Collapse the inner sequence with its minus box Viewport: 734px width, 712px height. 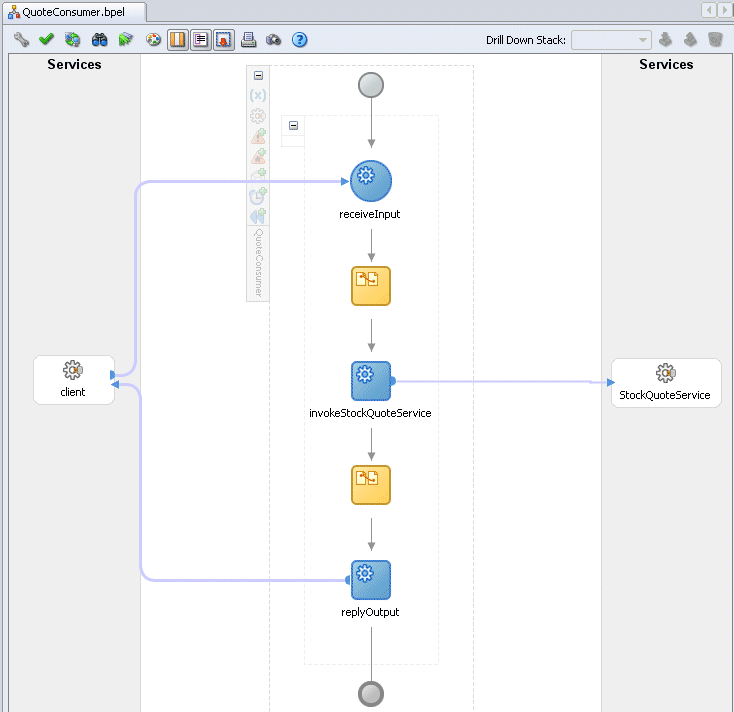[x=294, y=125]
